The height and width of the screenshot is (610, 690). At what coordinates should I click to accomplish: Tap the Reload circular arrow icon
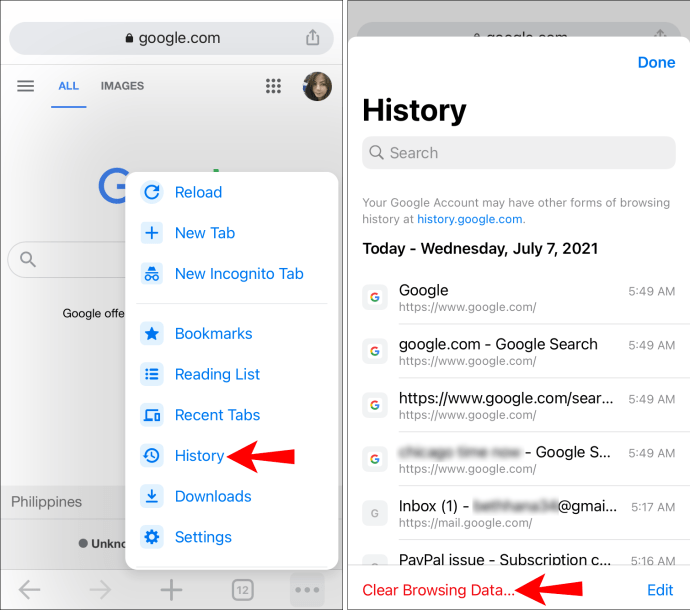pos(152,192)
